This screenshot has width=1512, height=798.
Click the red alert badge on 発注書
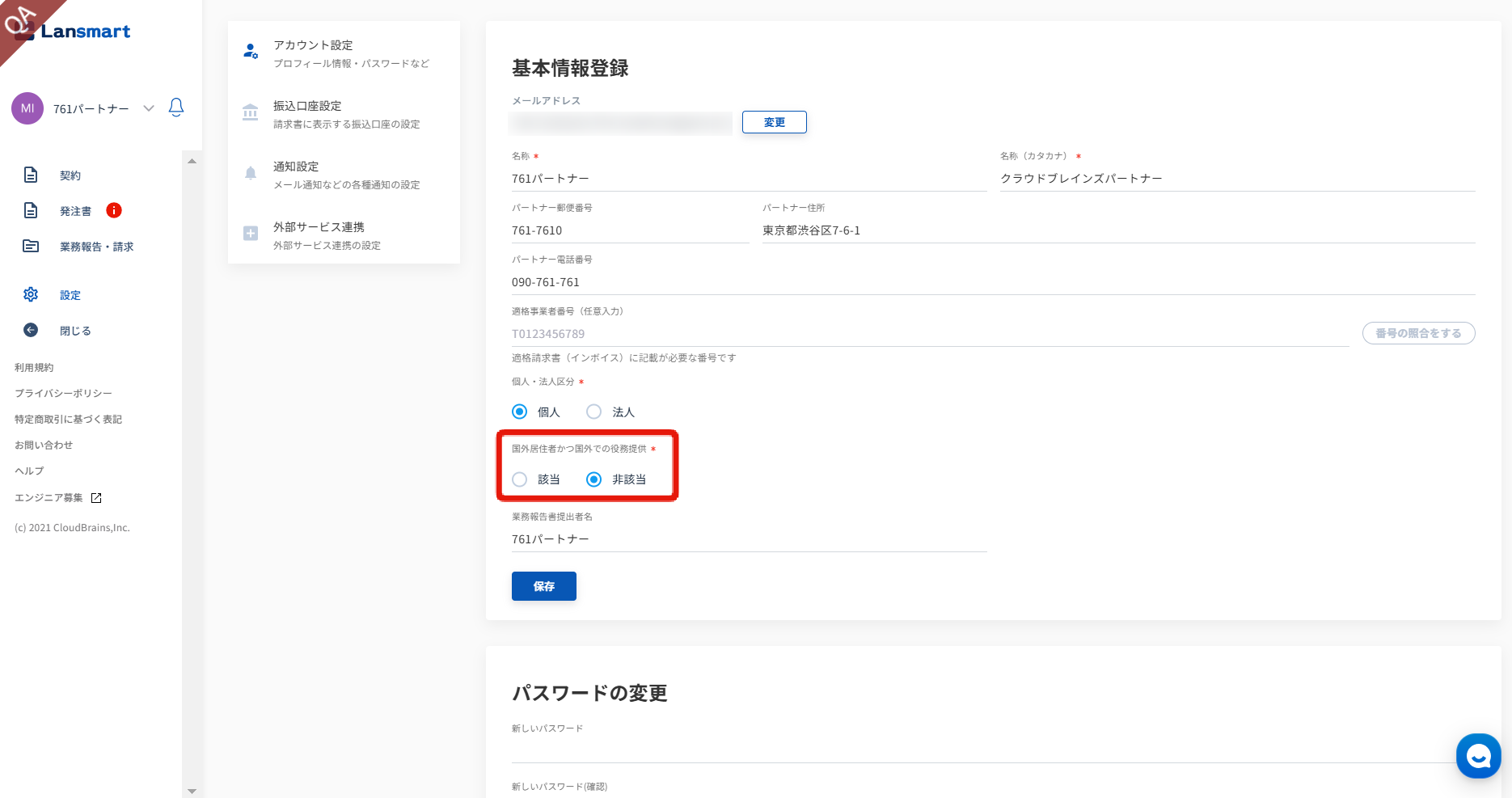tap(114, 210)
